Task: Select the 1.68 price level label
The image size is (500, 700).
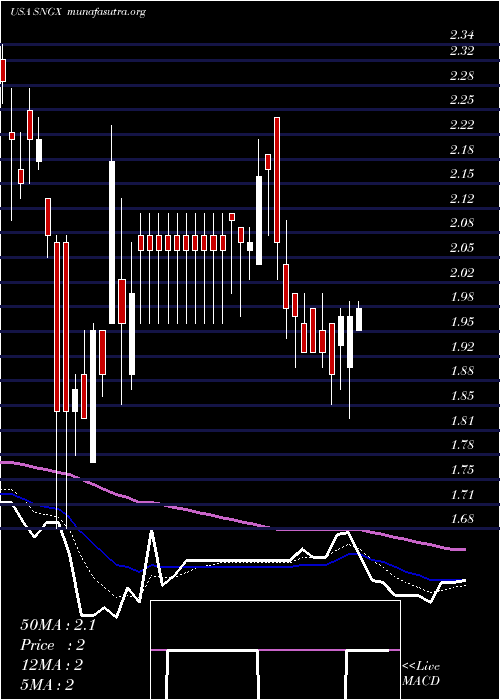Action: coord(462,519)
